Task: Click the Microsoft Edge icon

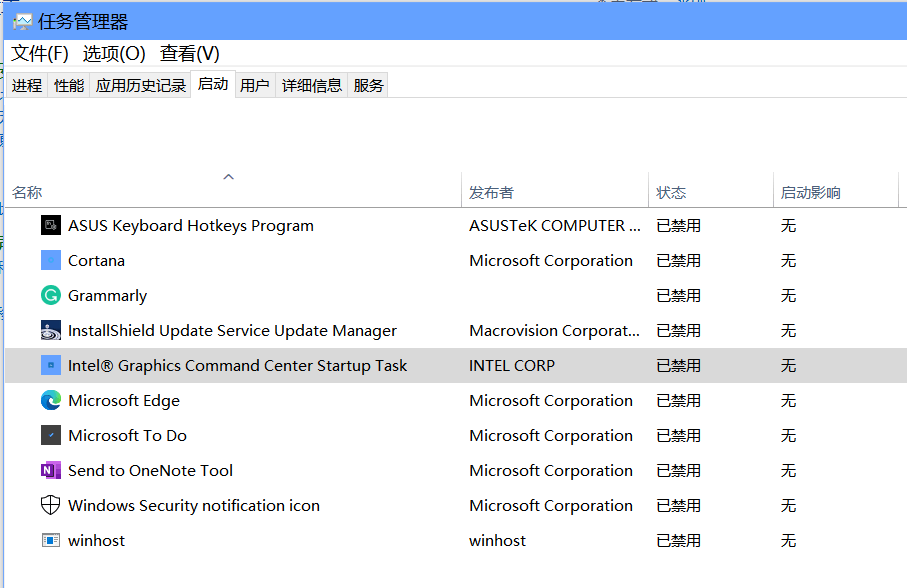Action: 51,400
